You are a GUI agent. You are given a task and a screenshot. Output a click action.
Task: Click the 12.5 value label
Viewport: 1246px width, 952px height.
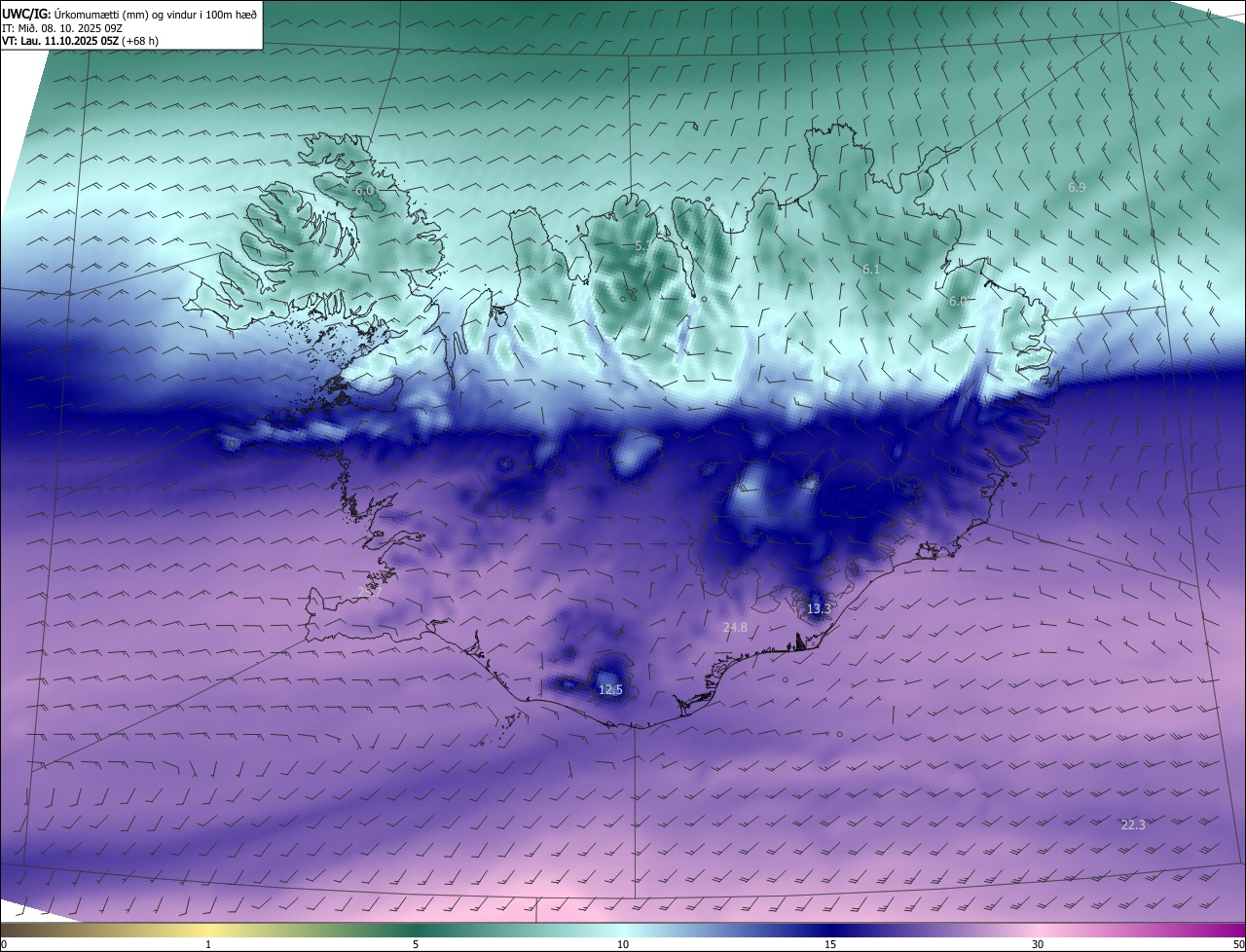click(610, 689)
